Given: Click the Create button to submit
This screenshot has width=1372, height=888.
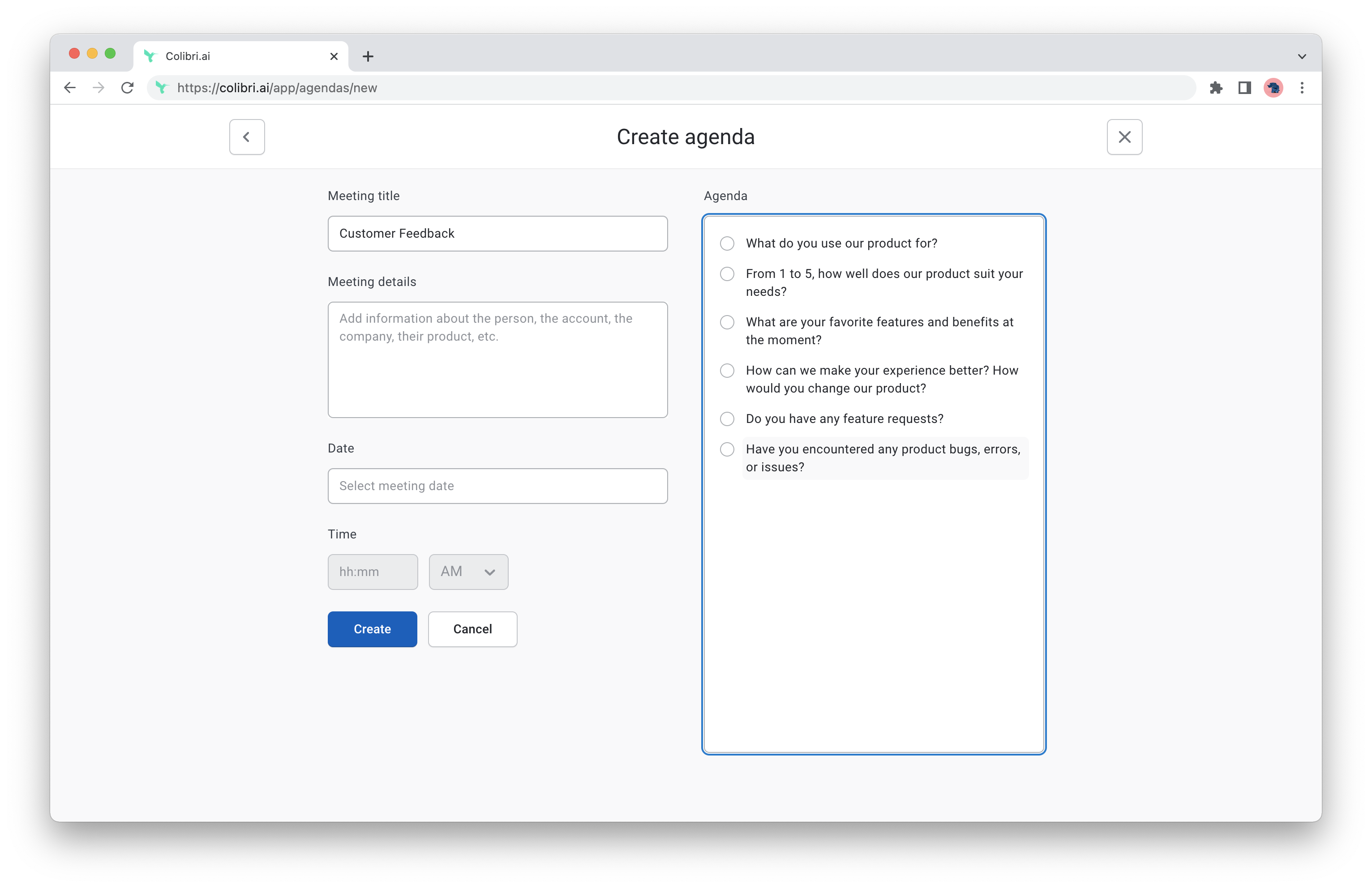Looking at the screenshot, I should pyautogui.click(x=372, y=629).
